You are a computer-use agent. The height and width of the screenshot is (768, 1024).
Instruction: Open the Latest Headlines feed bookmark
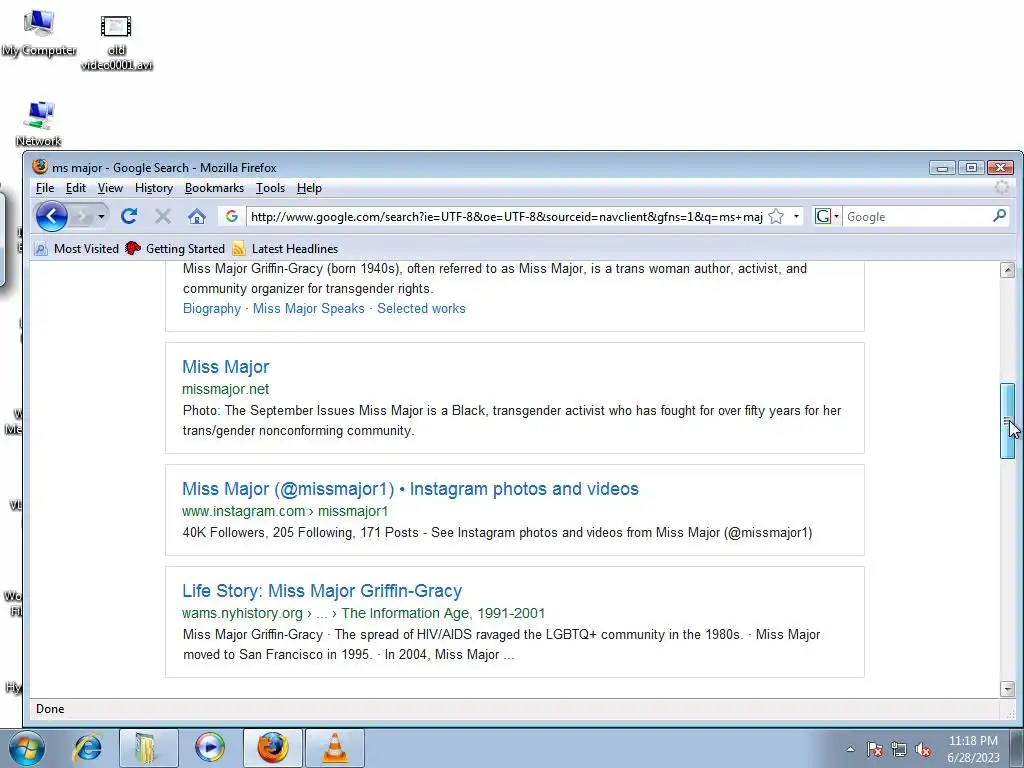285,249
